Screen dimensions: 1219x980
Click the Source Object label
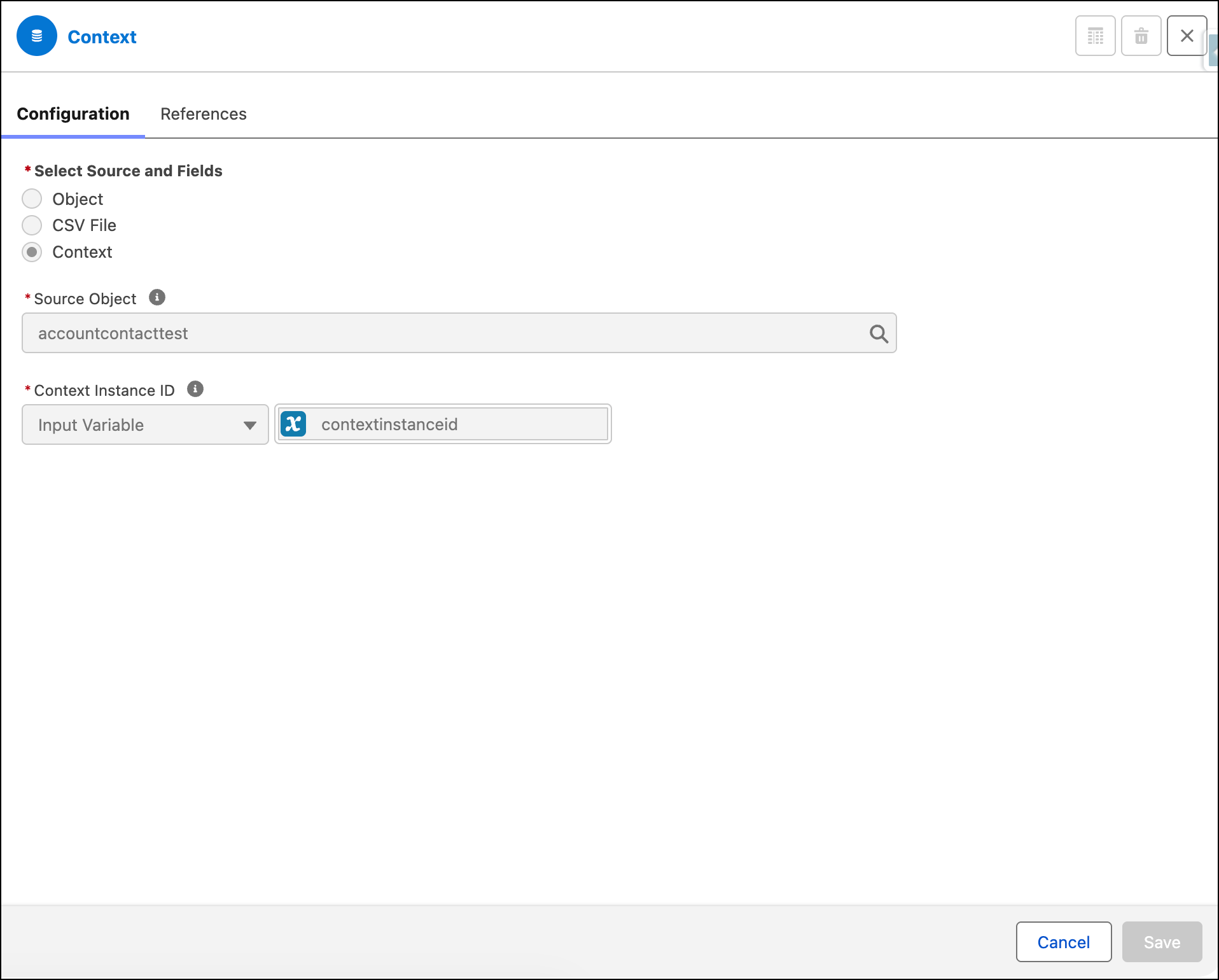tap(85, 298)
